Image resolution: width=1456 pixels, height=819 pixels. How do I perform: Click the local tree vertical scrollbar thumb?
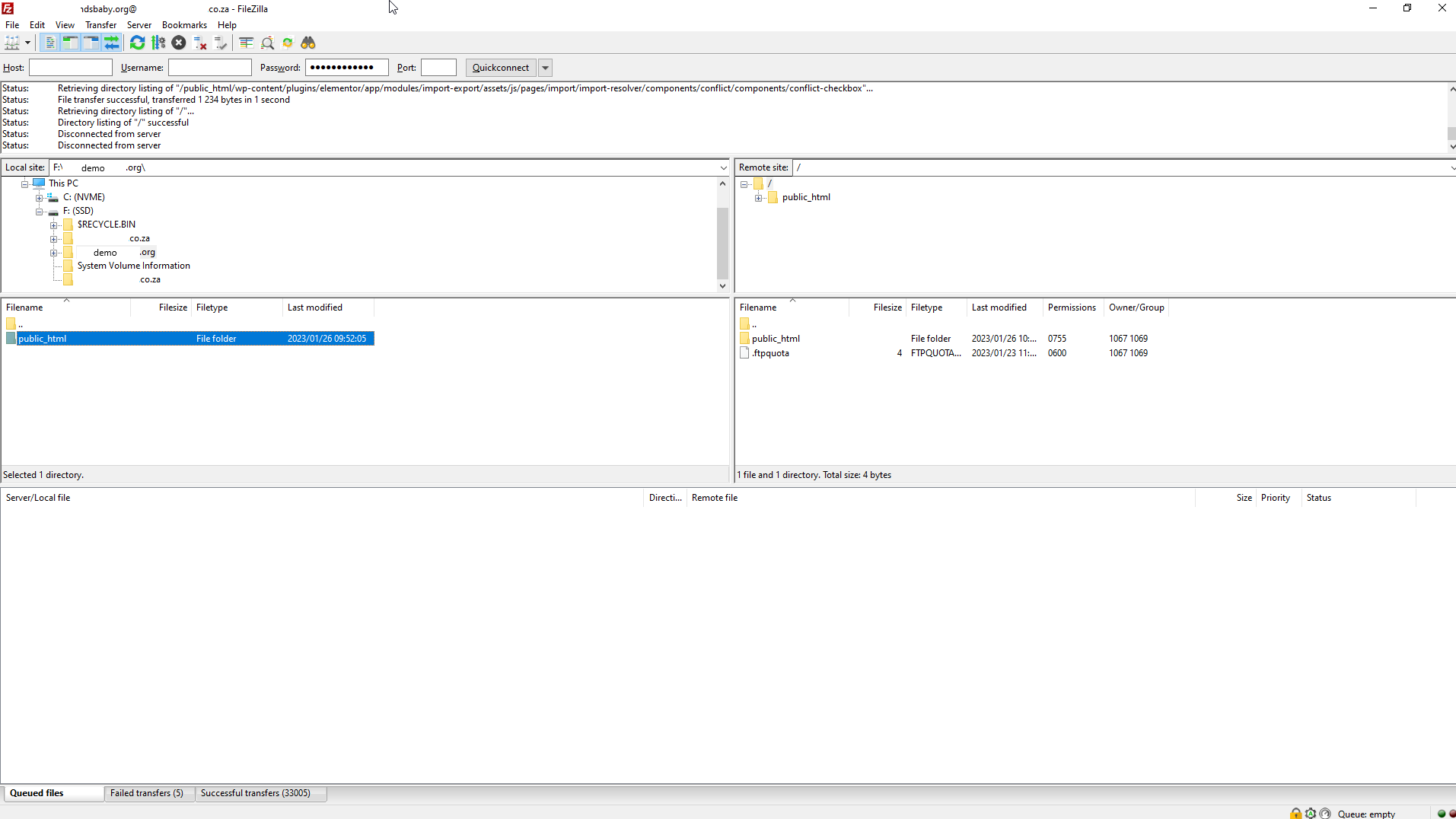tap(722, 242)
